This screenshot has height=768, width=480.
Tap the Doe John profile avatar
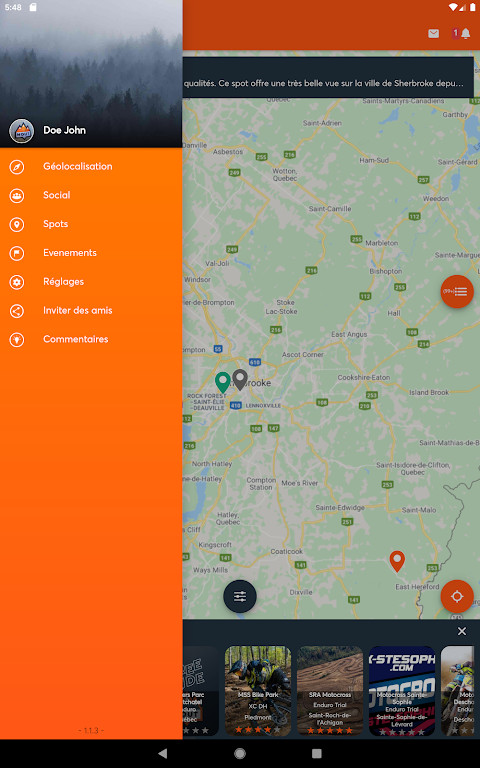(x=22, y=131)
